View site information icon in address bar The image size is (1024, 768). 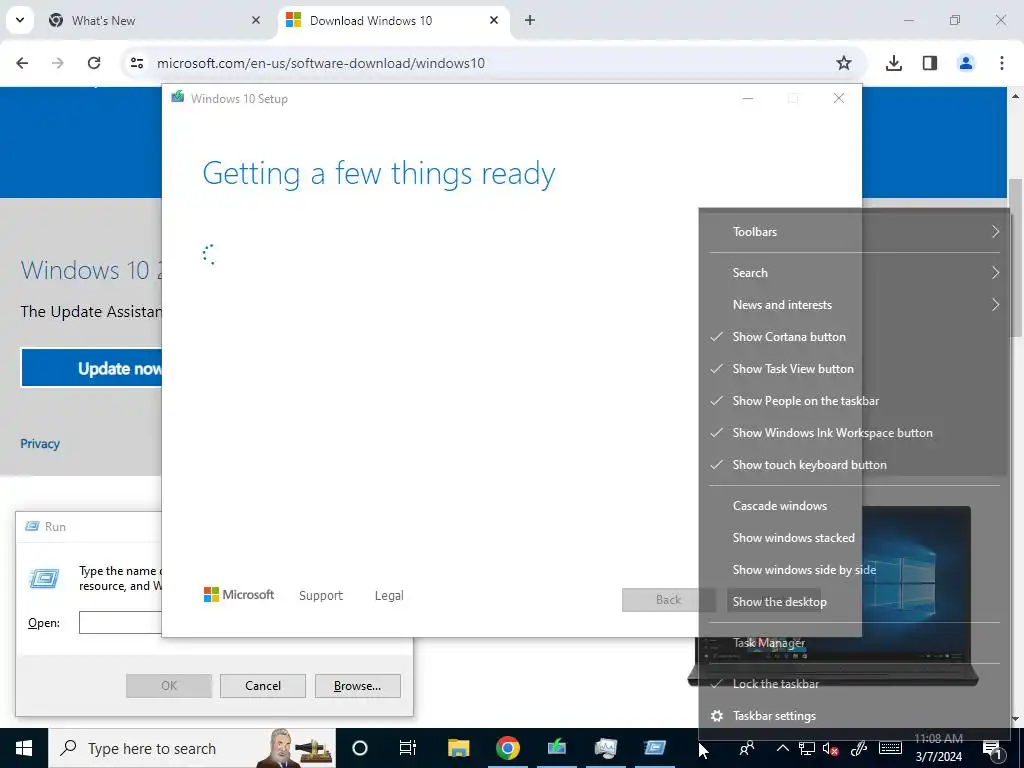click(136, 63)
